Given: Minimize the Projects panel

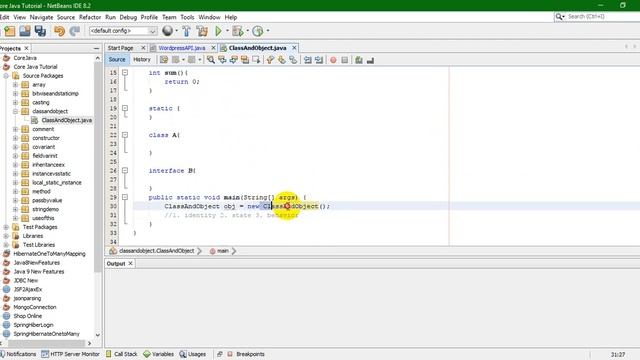Looking at the screenshot, I should [96, 48].
